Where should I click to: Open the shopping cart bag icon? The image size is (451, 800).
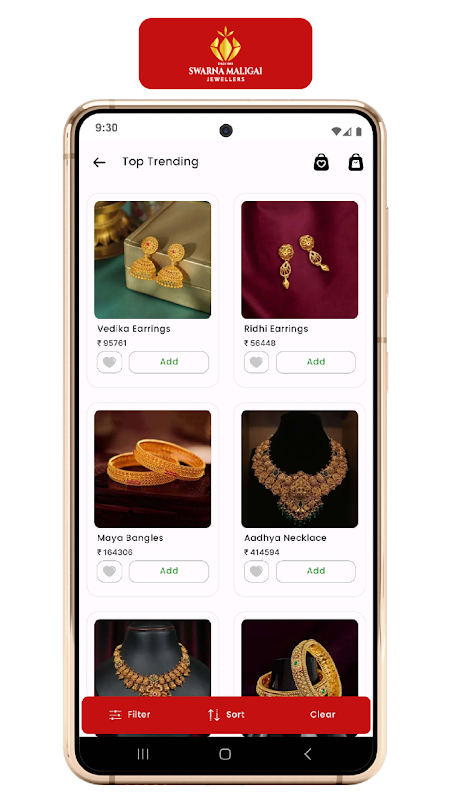coord(356,162)
